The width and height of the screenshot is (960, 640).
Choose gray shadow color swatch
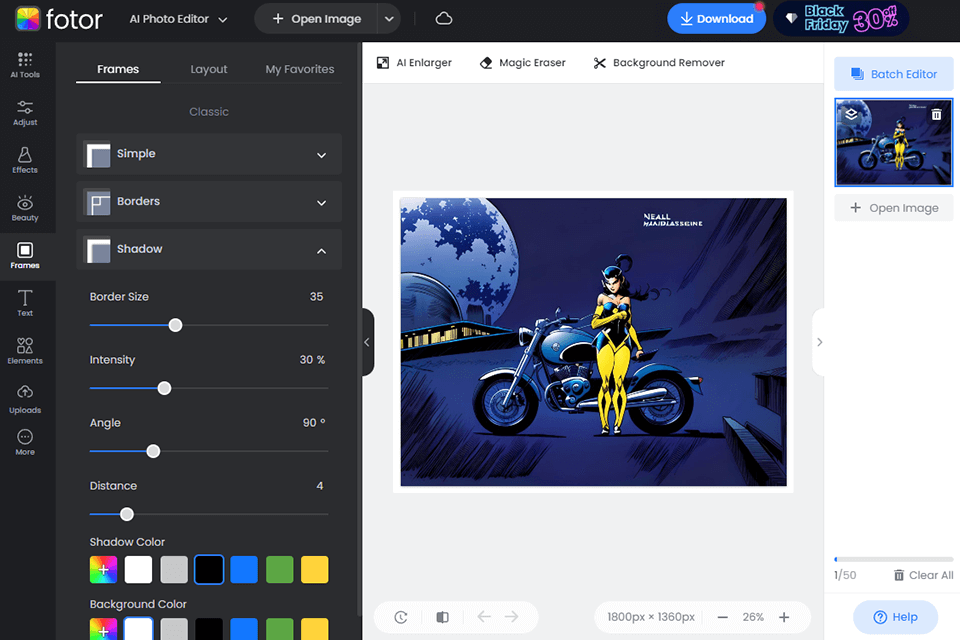[x=174, y=570]
